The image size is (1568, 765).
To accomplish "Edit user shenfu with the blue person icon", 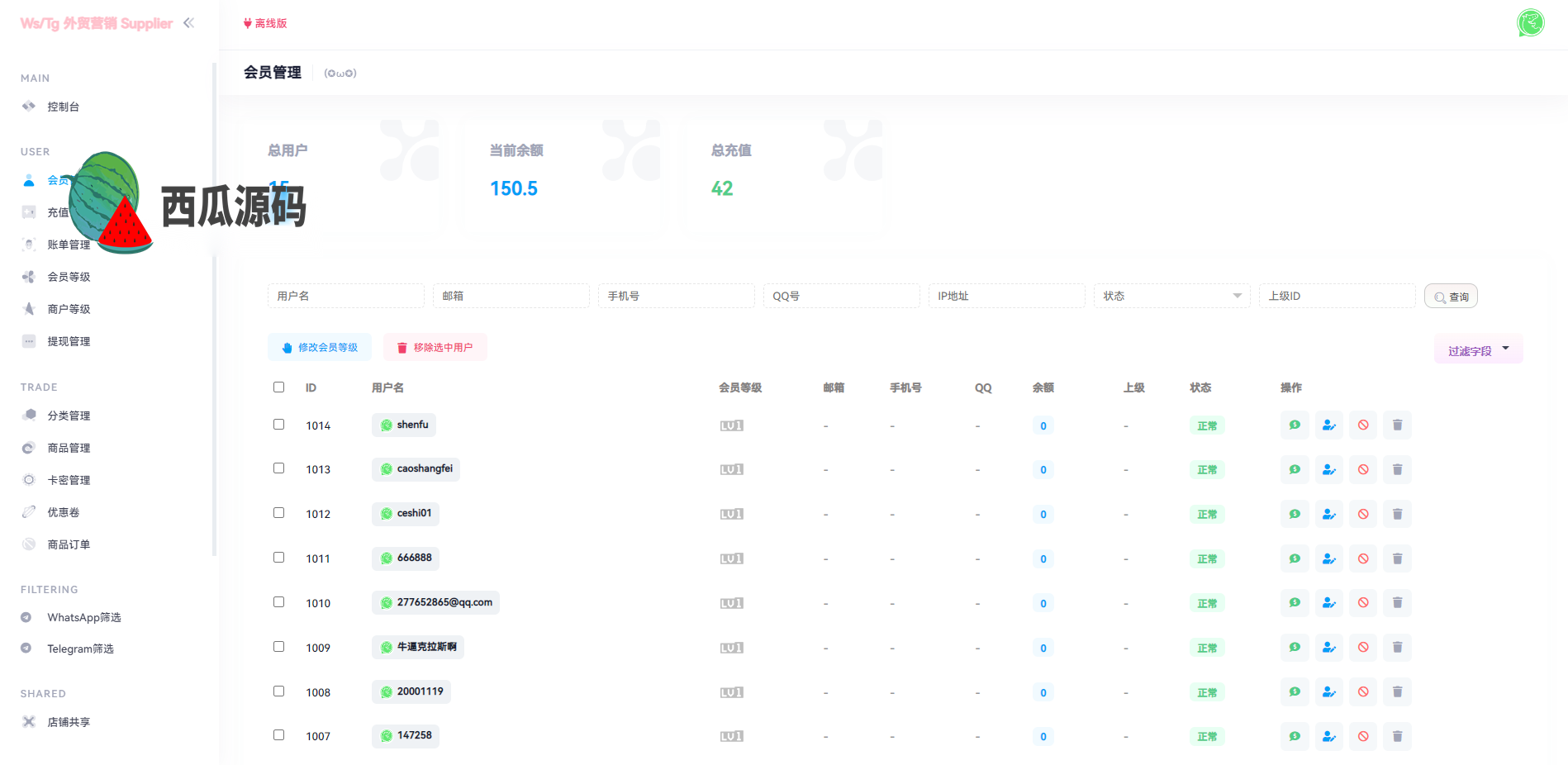I will click(x=1328, y=425).
